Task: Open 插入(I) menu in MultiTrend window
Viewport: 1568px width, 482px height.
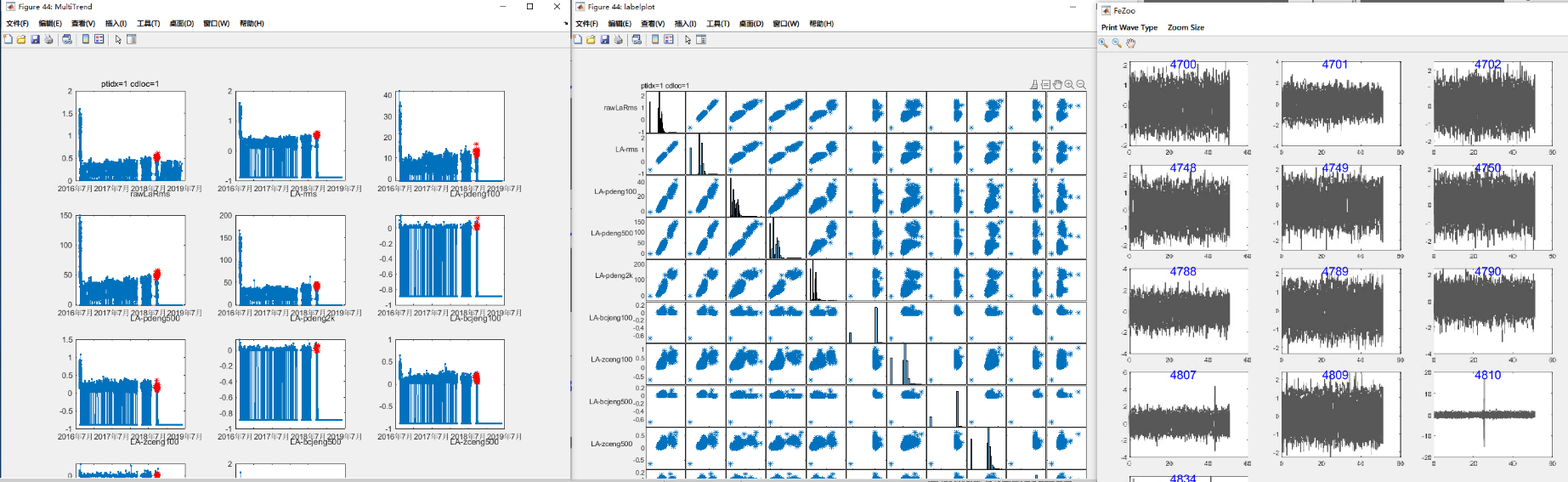Action: point(116,24)
